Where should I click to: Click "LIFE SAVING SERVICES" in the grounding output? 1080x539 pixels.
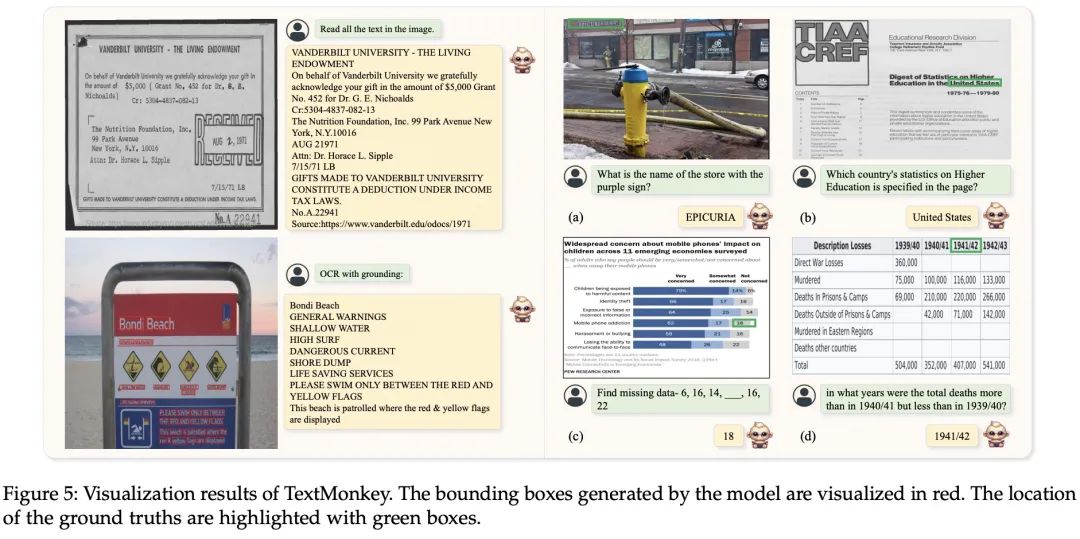pos(344,374)
